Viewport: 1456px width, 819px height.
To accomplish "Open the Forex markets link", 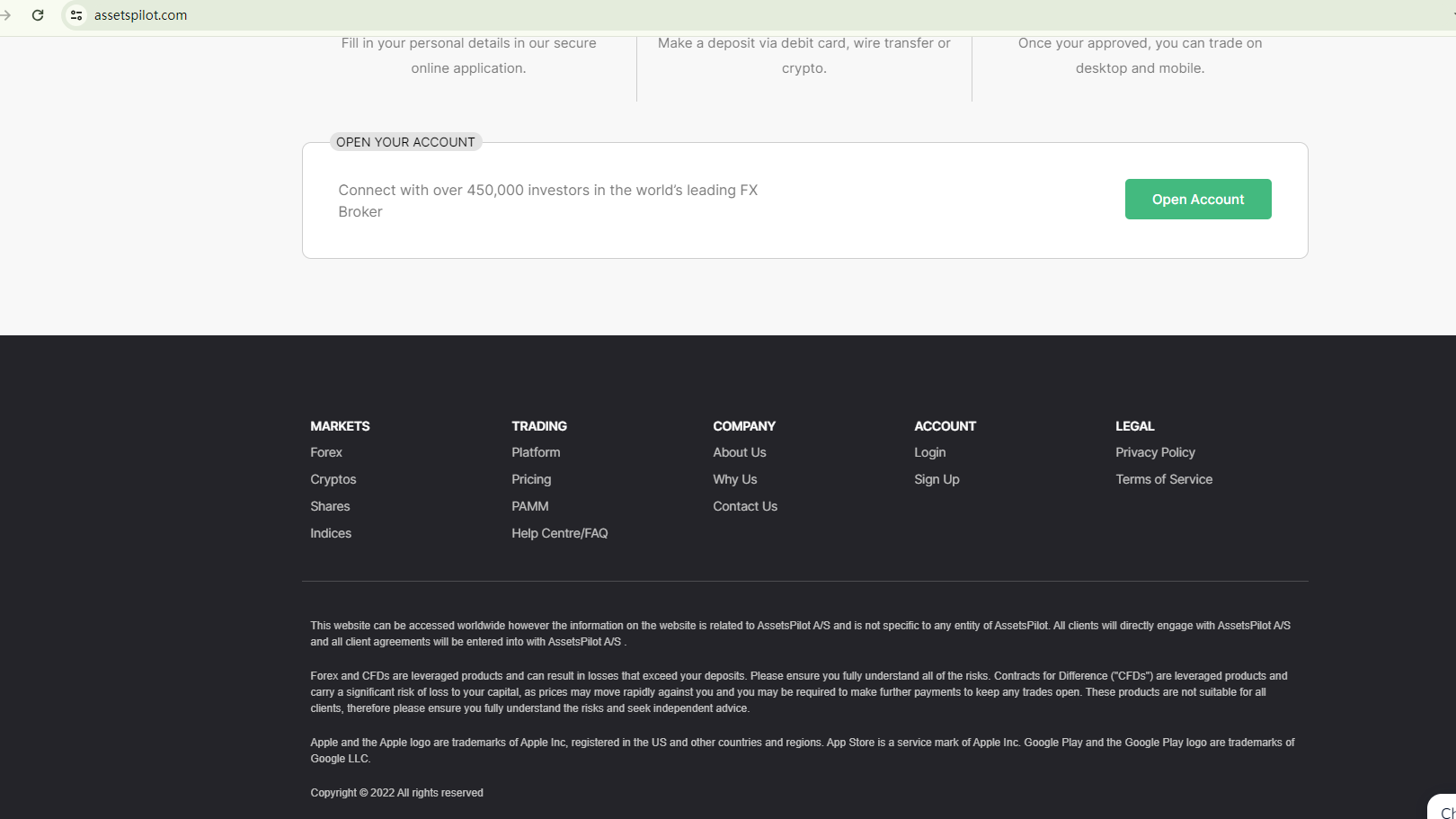I will click(x=326, y=452).
